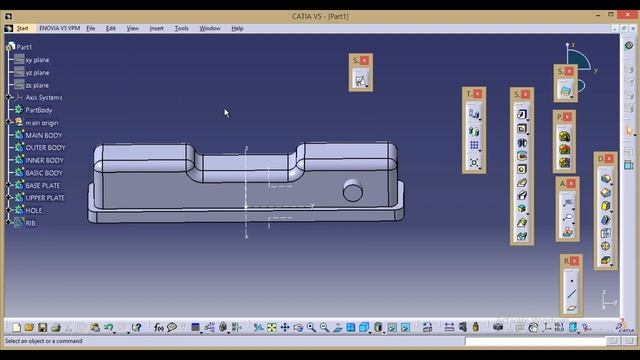Click the Slot tool icon
Image resolution: width=640 pixels, height=360 pixels.
[x=522, y=196]
